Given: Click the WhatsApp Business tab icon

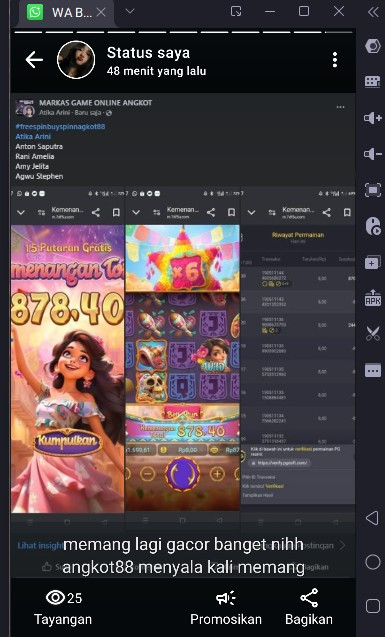Looking at the screenshot, I should [35, 12].
